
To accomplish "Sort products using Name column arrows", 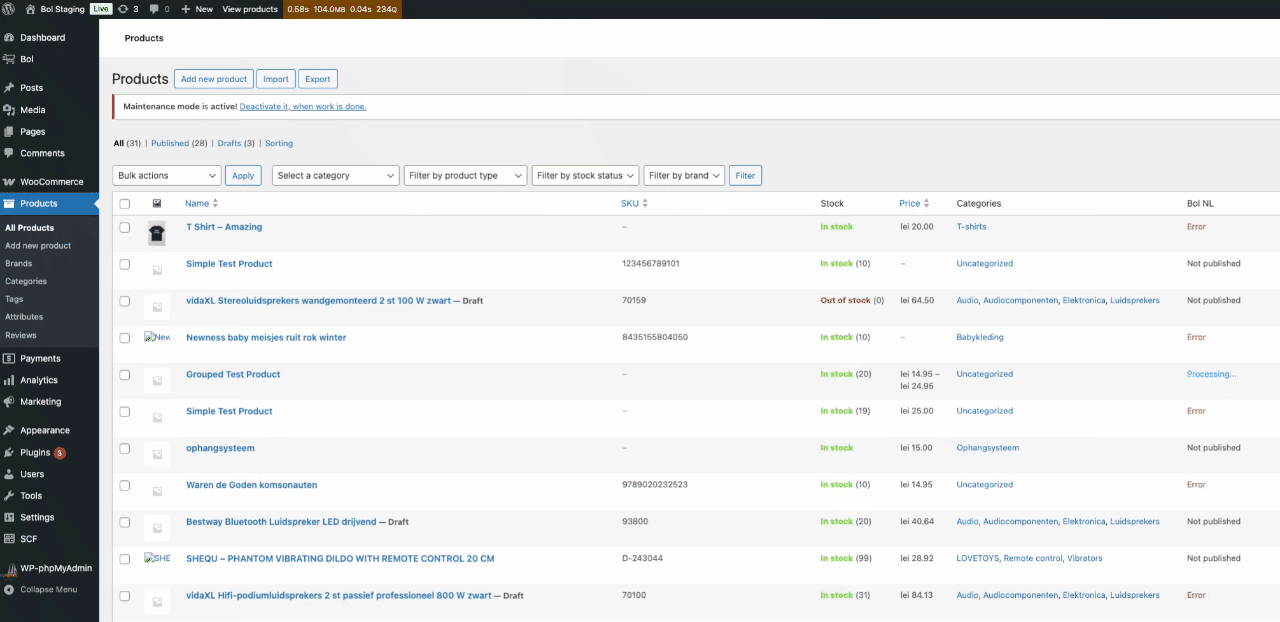I will coord(215,204).
